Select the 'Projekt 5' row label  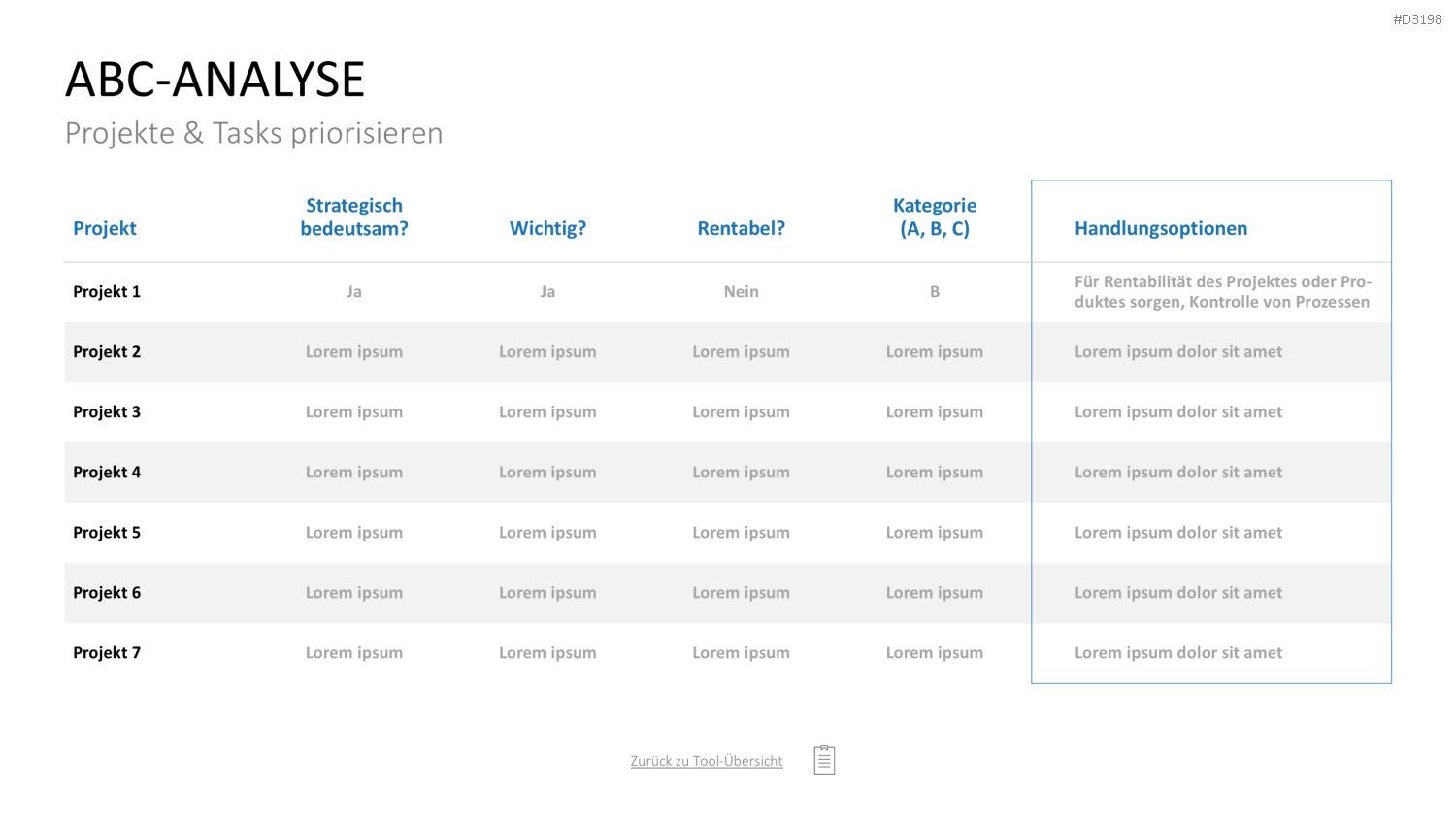pyautogui.click(x=107, y=532)
